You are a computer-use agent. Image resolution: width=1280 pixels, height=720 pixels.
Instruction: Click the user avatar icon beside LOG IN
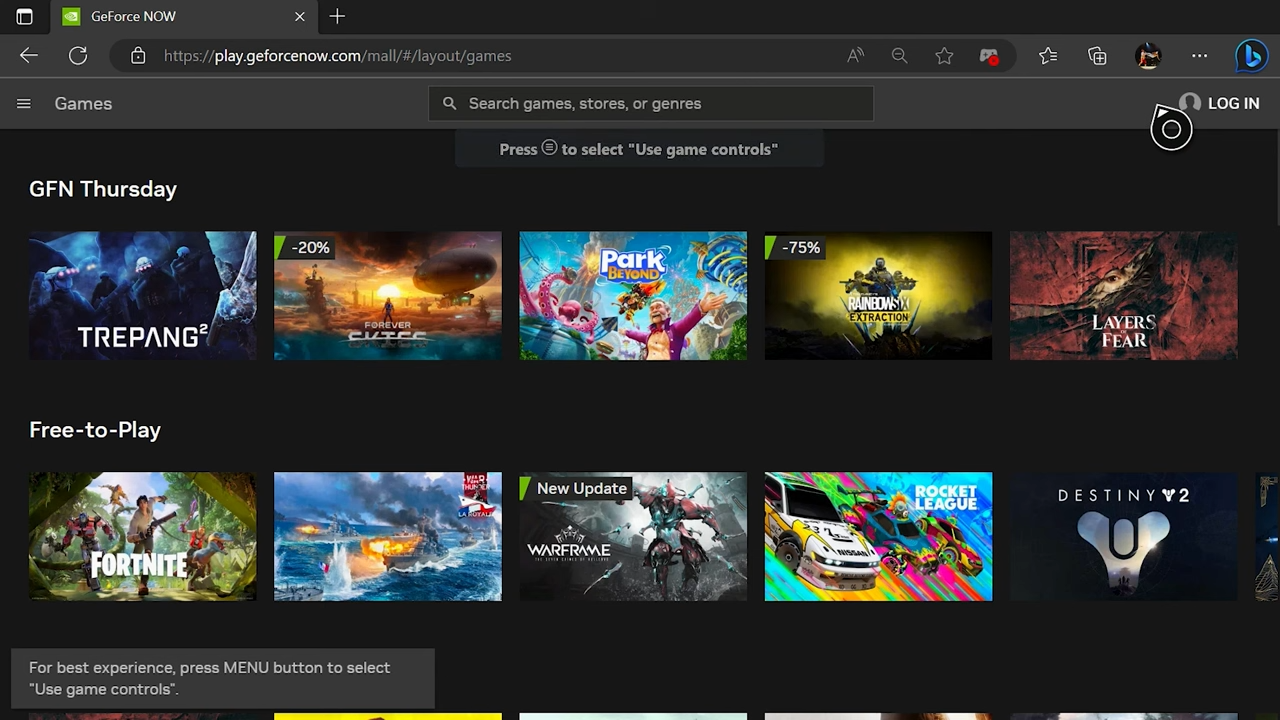(x=1190, y=104)
